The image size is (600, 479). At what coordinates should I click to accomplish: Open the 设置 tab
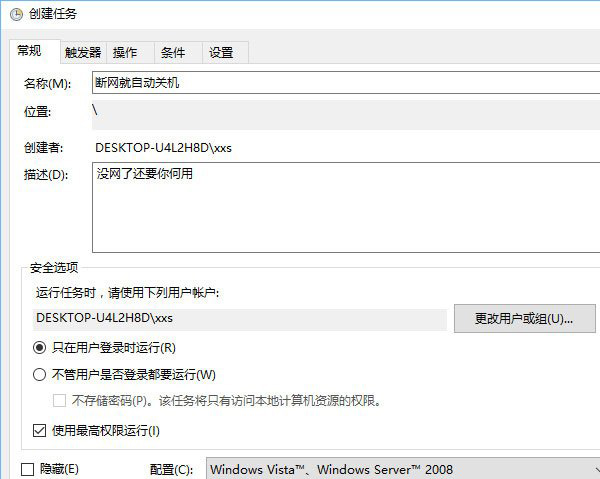point(221,53)
